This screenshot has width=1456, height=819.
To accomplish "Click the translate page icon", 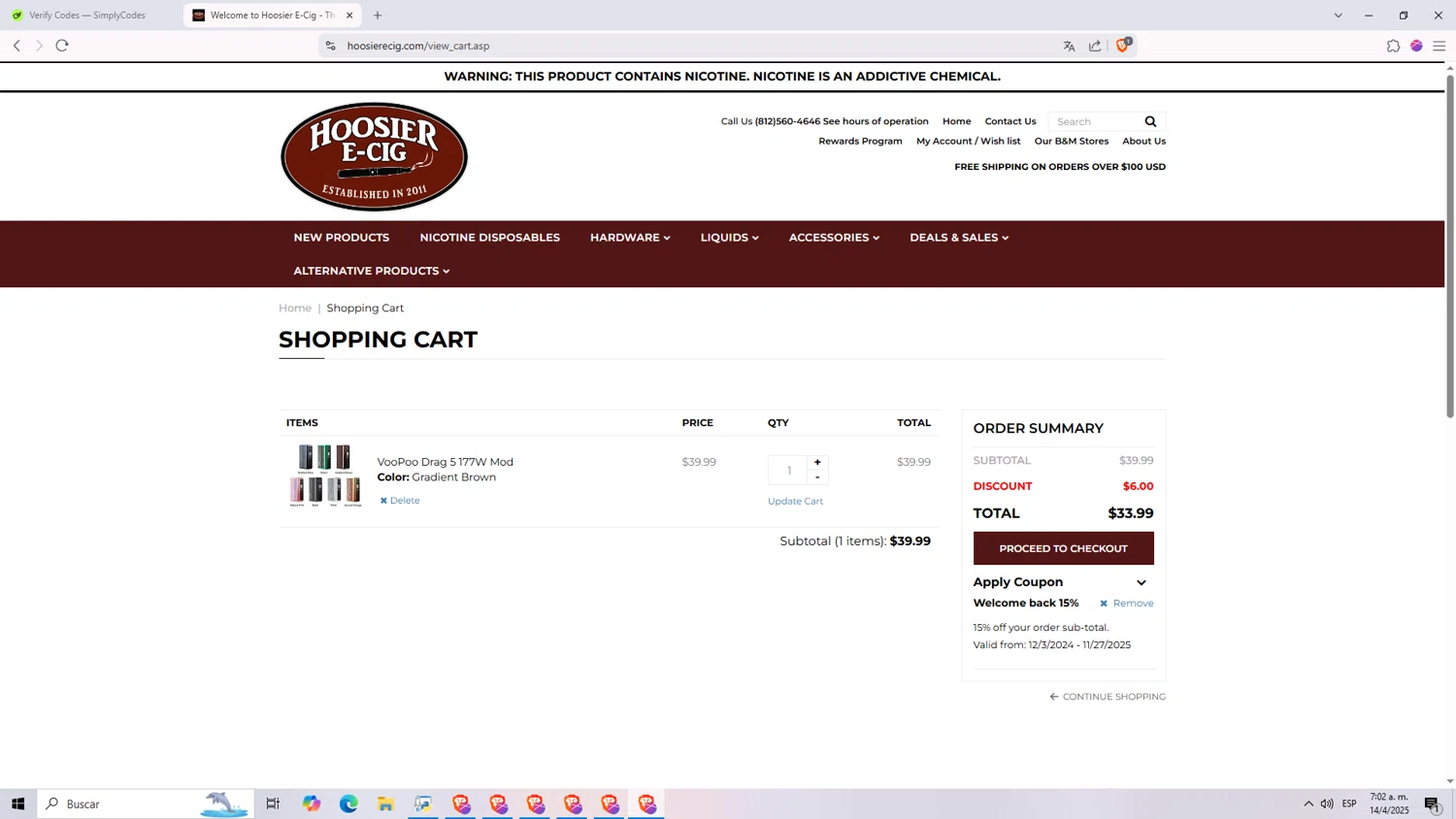I will click(1069, 46).
